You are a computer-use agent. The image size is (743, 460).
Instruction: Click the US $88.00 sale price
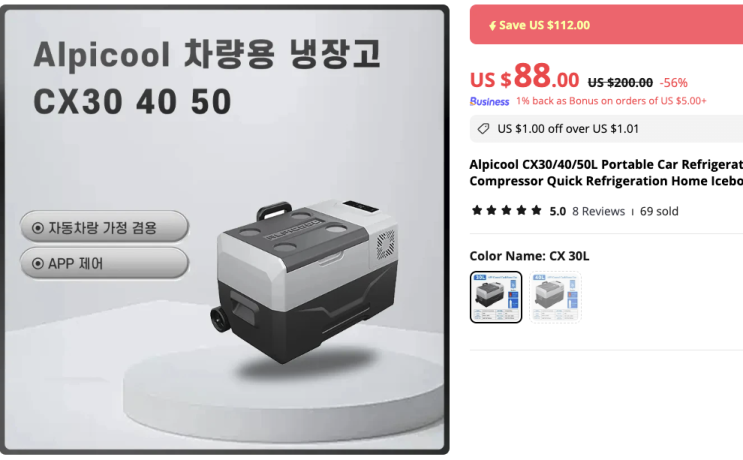(524, 77)
